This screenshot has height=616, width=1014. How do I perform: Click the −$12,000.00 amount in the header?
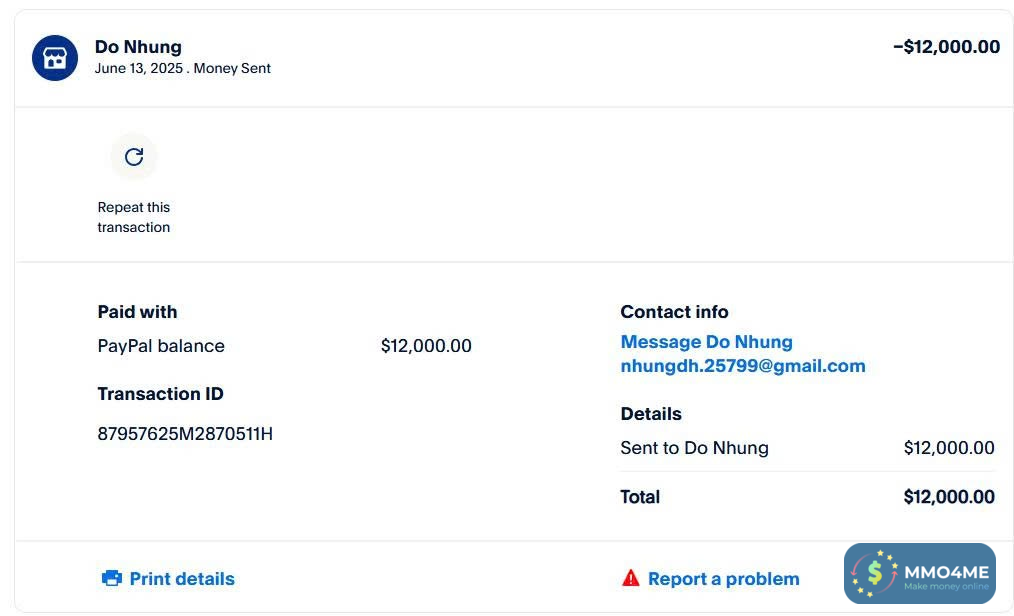coord(945,46)
